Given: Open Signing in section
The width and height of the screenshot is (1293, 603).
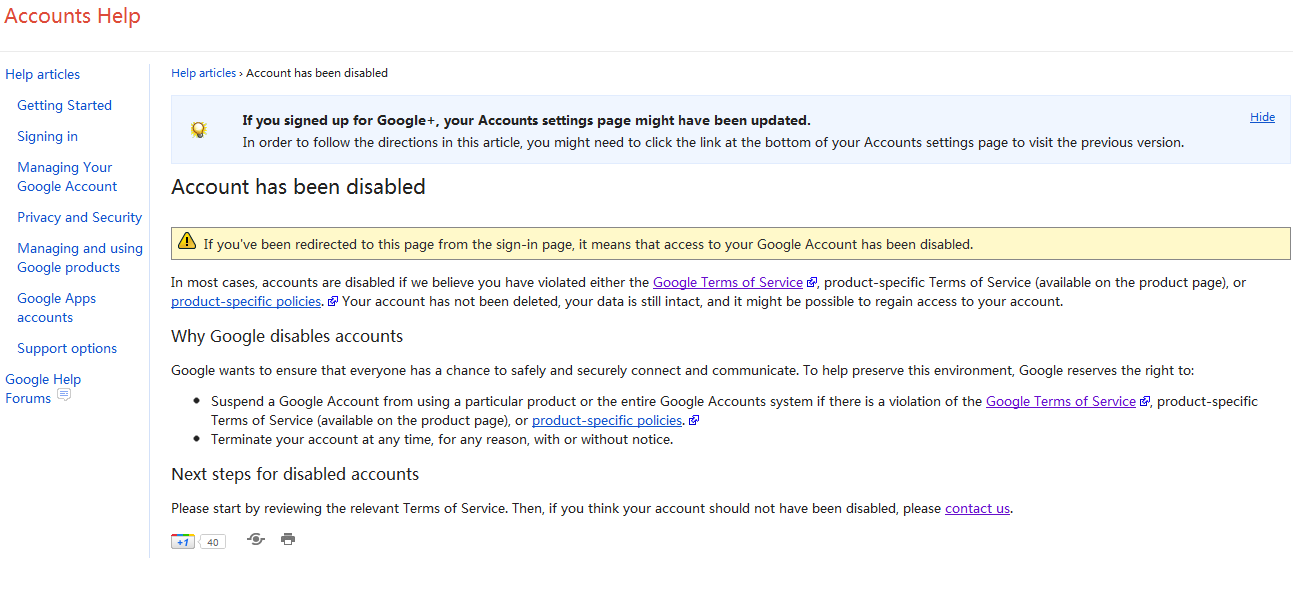Looking at the screenshot, I should 47,136.
